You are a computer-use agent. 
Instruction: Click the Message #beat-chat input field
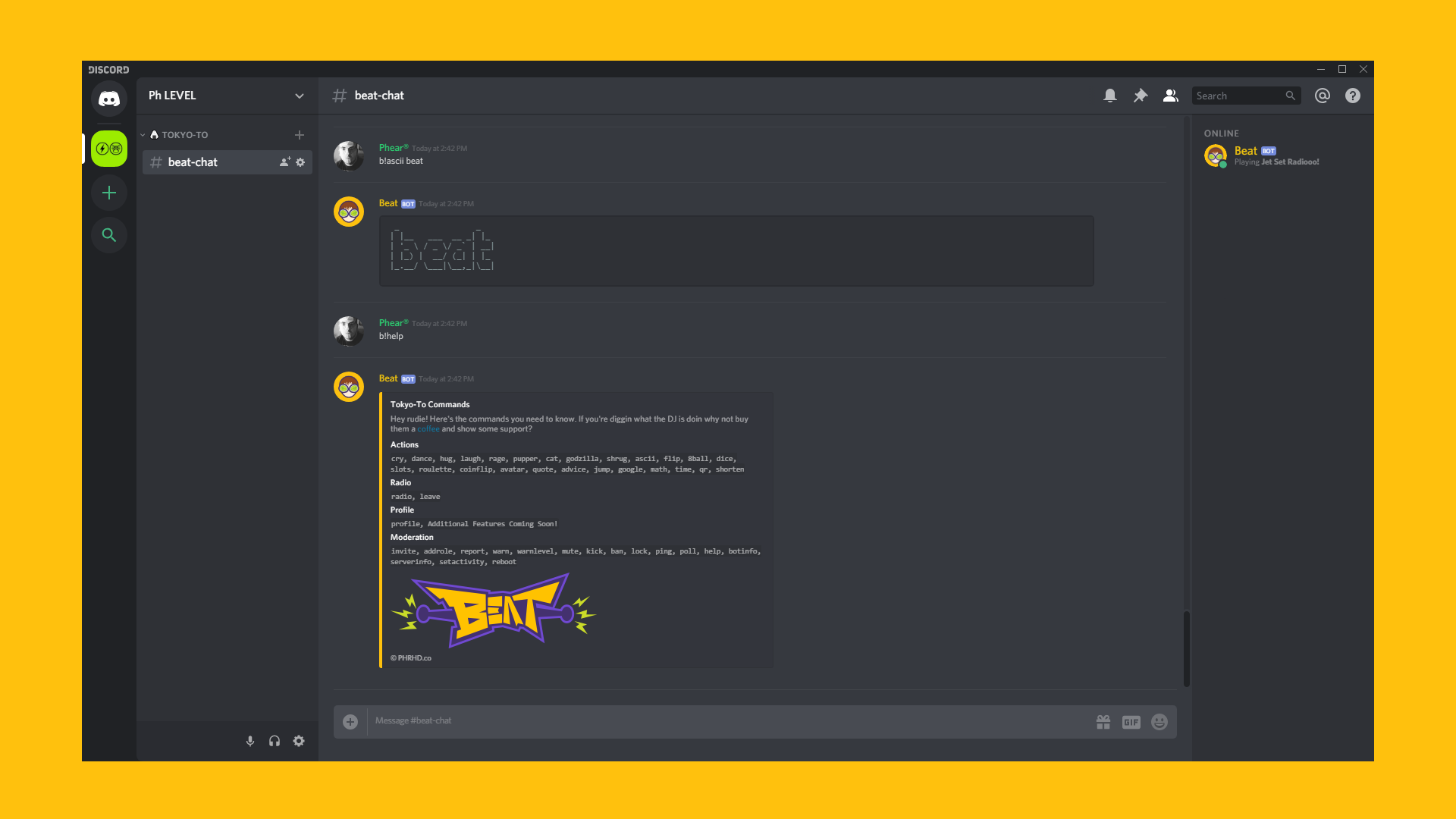click(x=728, y=721)
